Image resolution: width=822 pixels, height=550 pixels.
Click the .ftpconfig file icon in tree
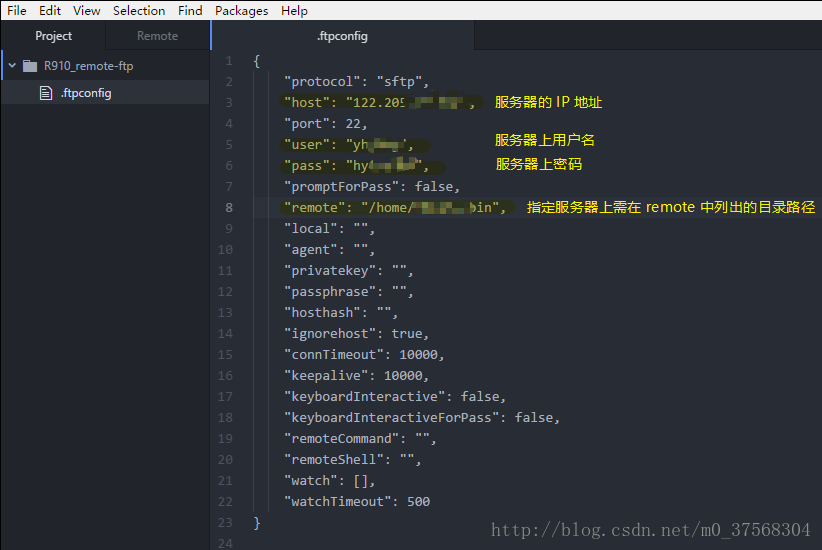point(46,93)
